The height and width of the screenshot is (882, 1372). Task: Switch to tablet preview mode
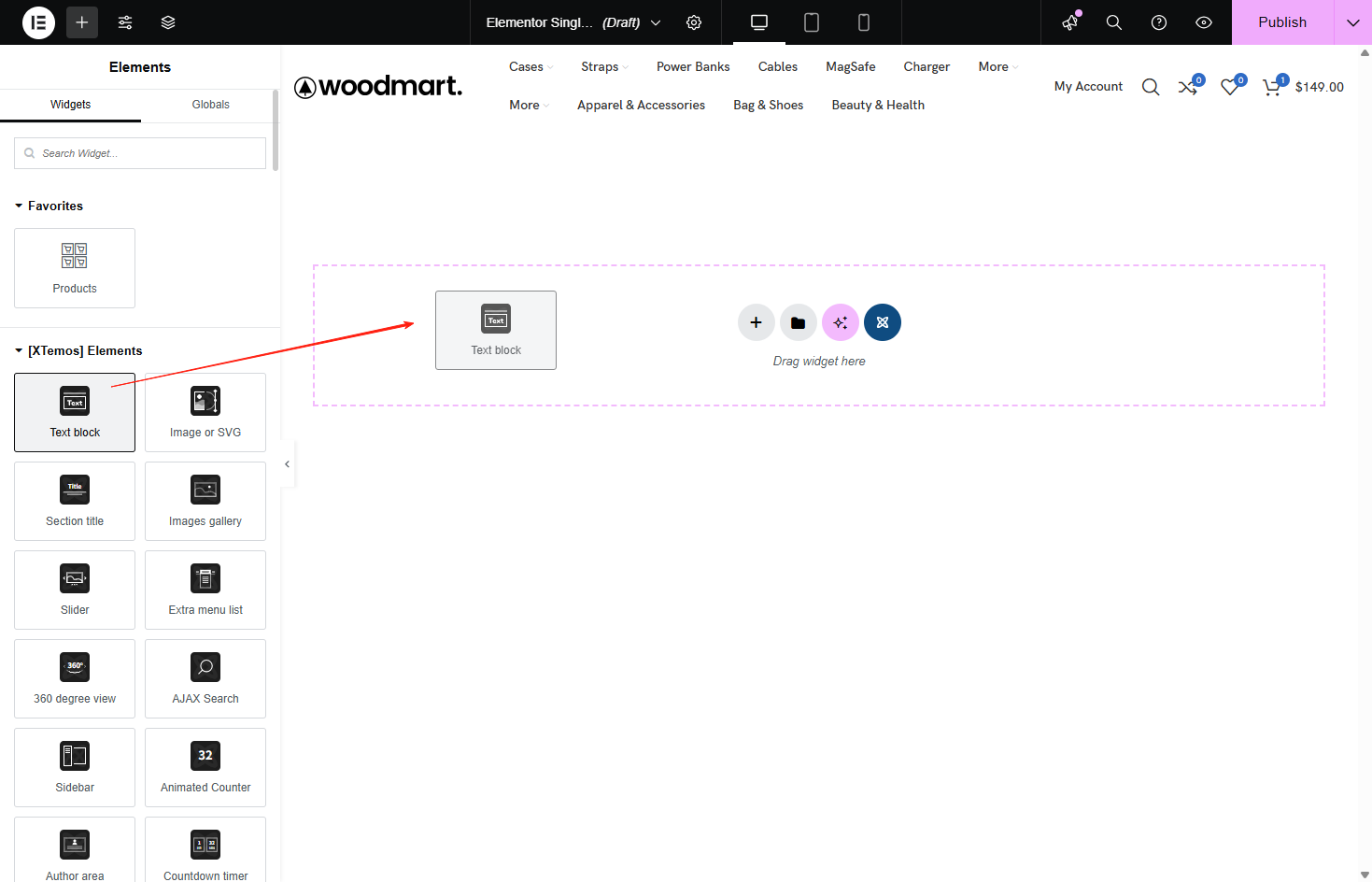(x=811, y=21)
